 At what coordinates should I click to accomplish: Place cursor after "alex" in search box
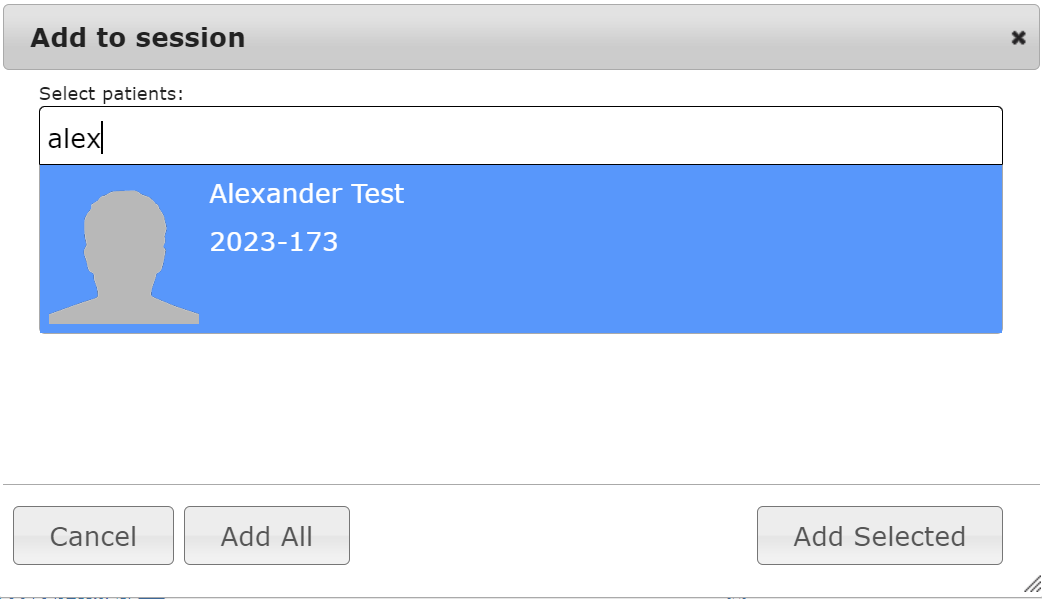[x=103, y=138]
